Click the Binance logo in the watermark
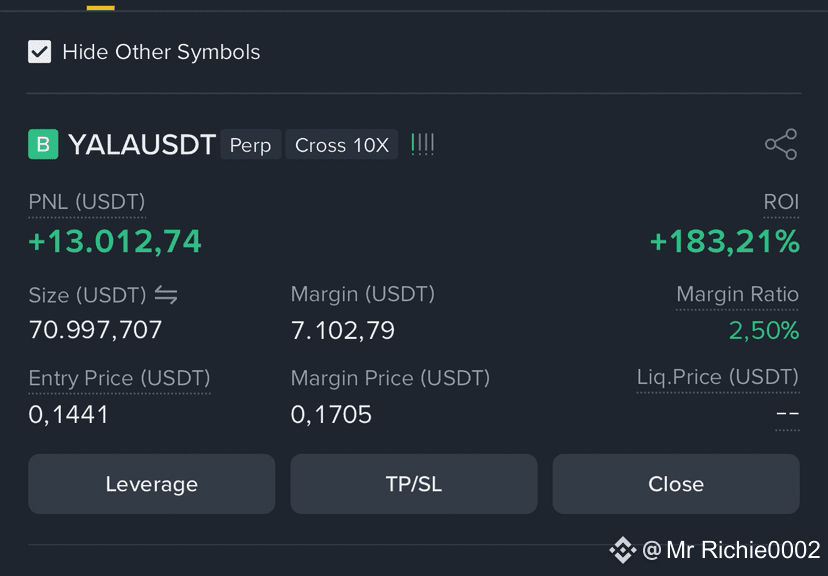Image resolution: width=828 pixels, height=576 pixels. pos(623,550)
